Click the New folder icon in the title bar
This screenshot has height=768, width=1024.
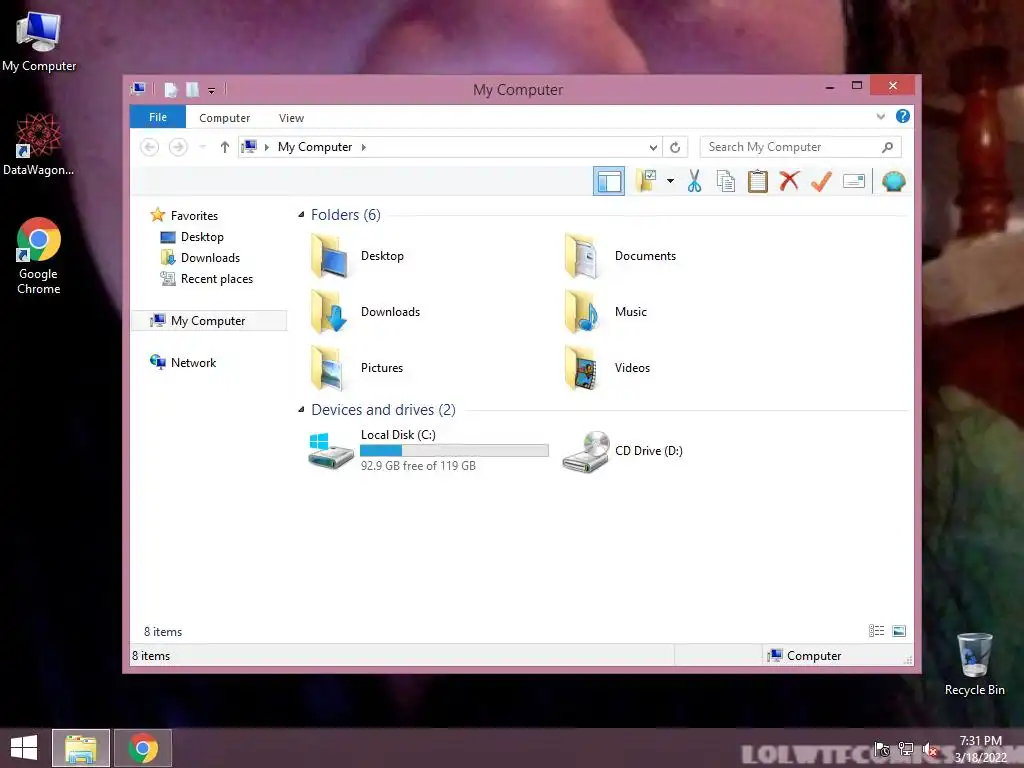pyautogui.click(x=192, y=89)
